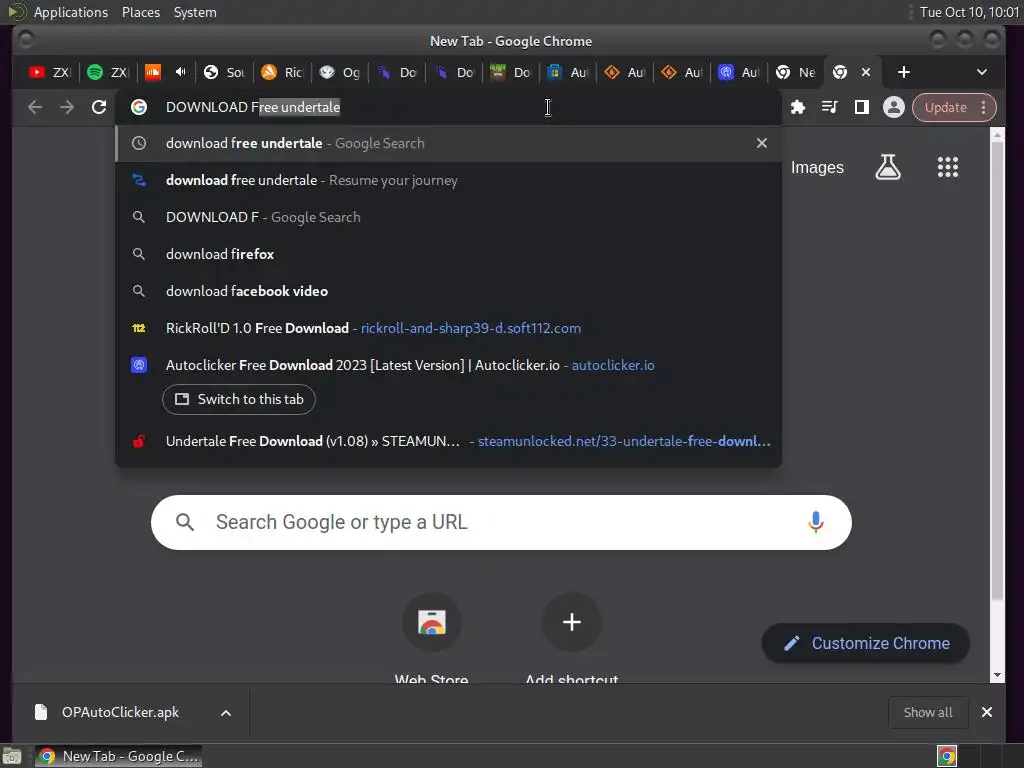The width and height of the screenshot is (1024, 768).
Task: Mute the audio-playing tab speaker icon
Action: pyautogui.click(x=181, y=72)
